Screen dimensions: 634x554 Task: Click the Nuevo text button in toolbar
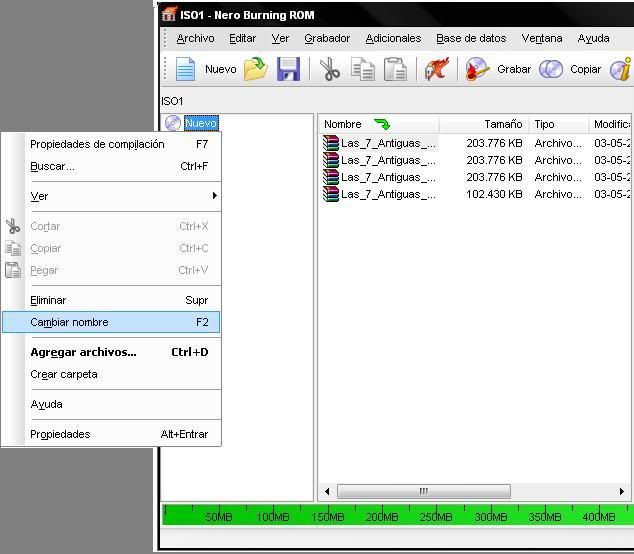pyautogui.click(x=221, y=69)
